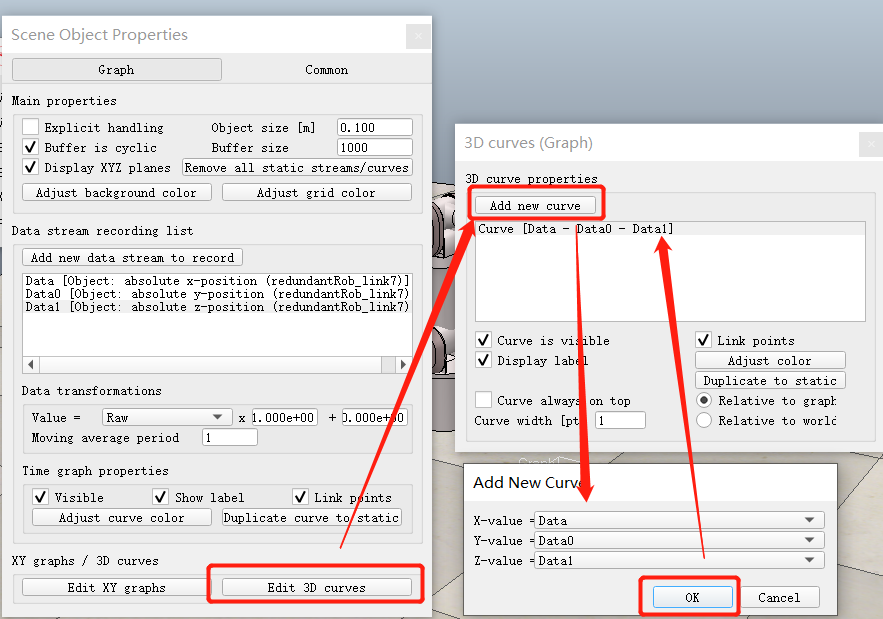Close the Scene Object Properties dialog
The image size is (883, 619).
pos(418,36)
